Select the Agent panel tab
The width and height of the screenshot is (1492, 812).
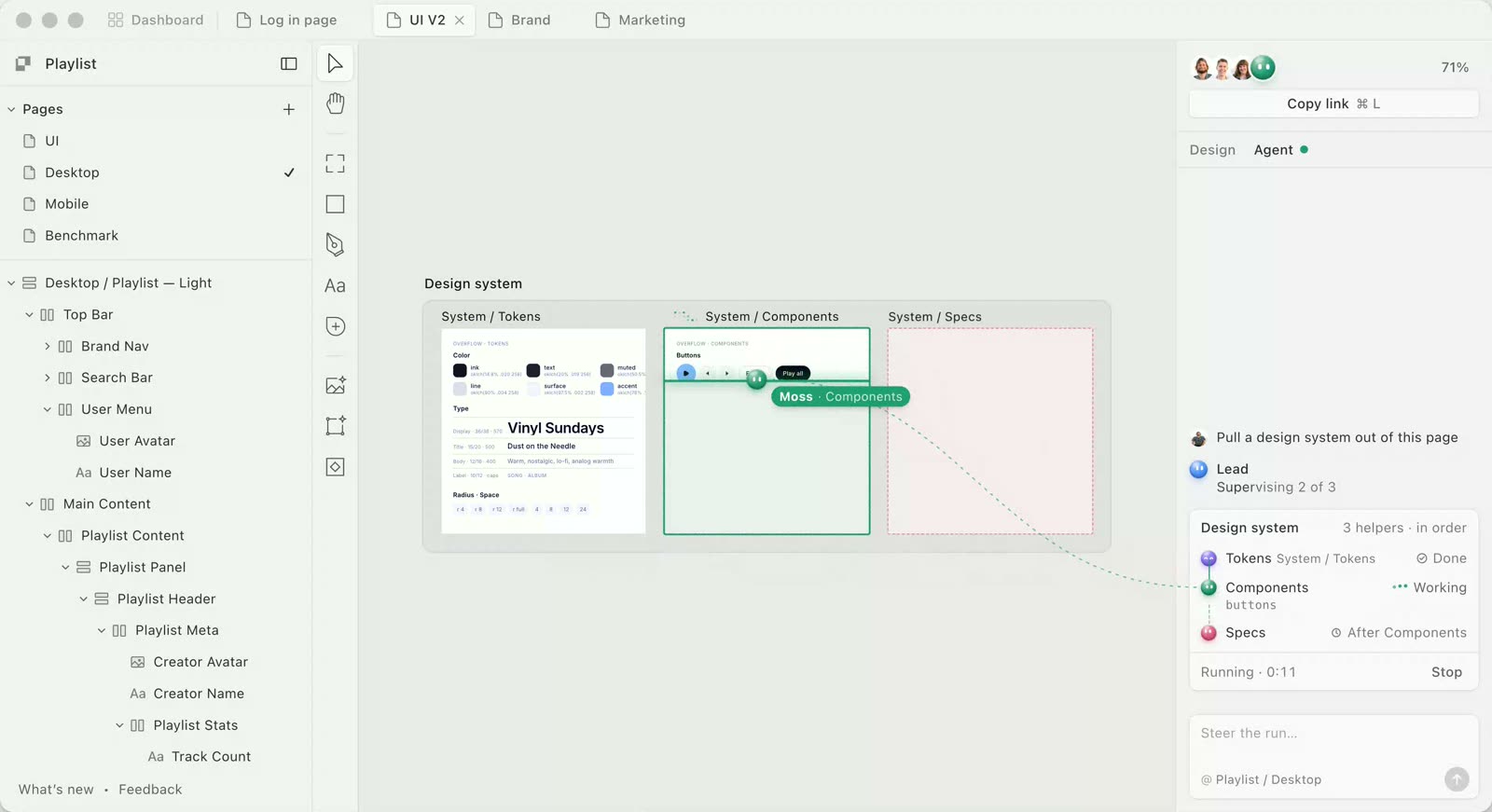coord(1280,150)
